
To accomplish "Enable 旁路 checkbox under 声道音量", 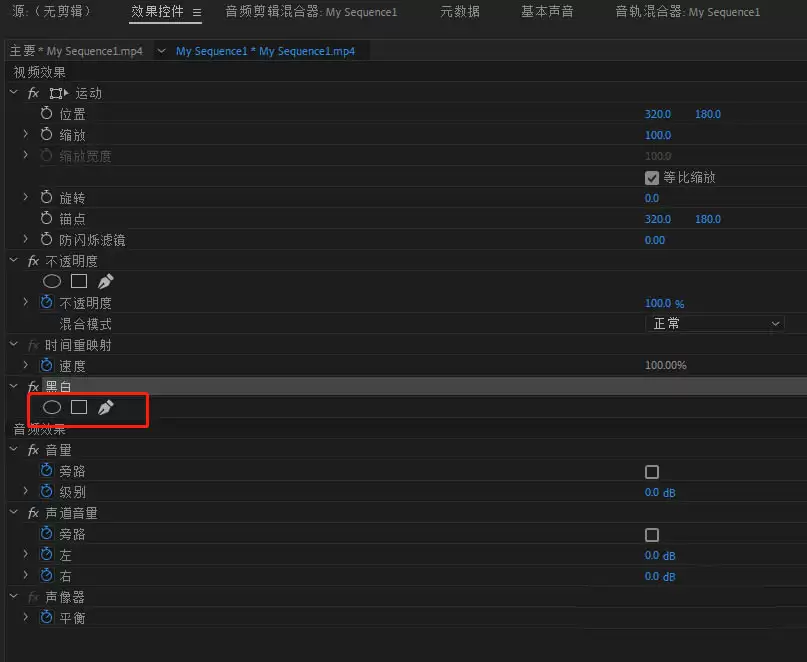I will [652, 535].
